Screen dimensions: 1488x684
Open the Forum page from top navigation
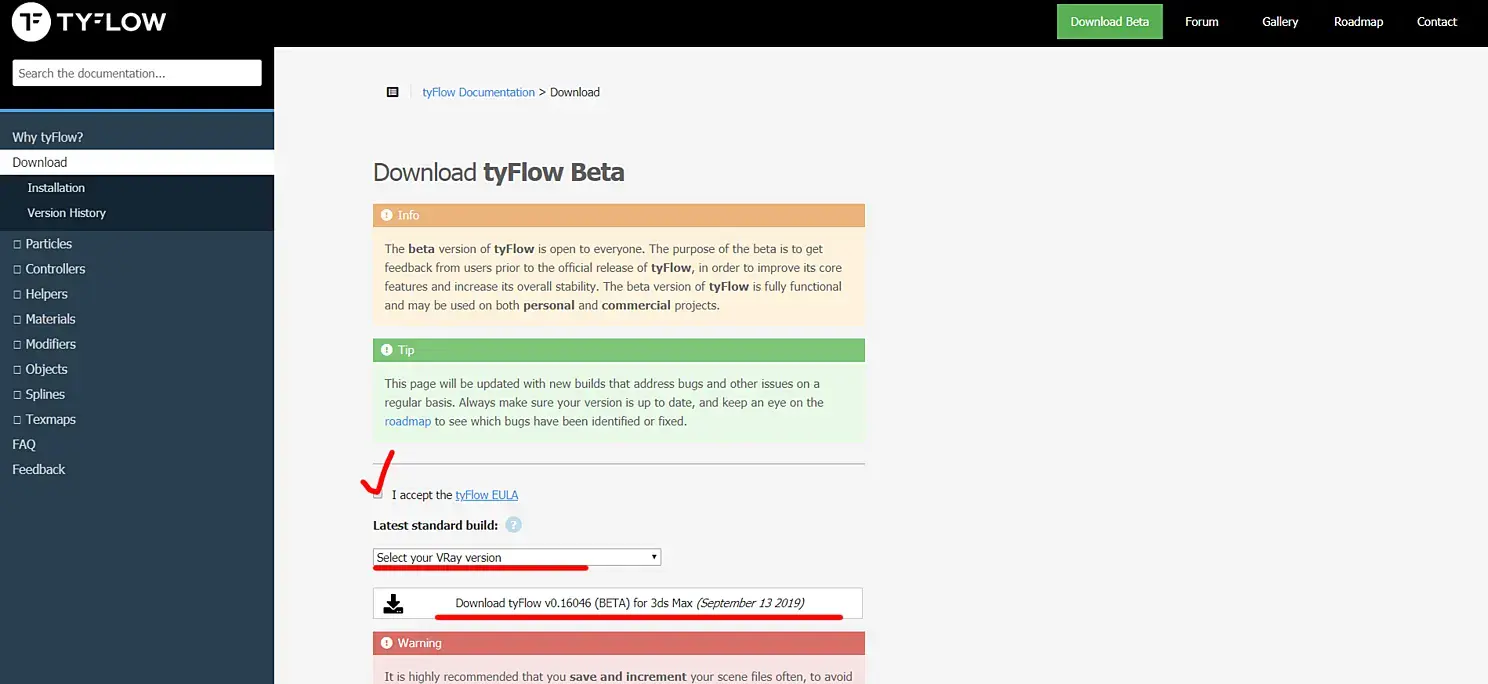pyautogui.click(x=1202, y=22)
